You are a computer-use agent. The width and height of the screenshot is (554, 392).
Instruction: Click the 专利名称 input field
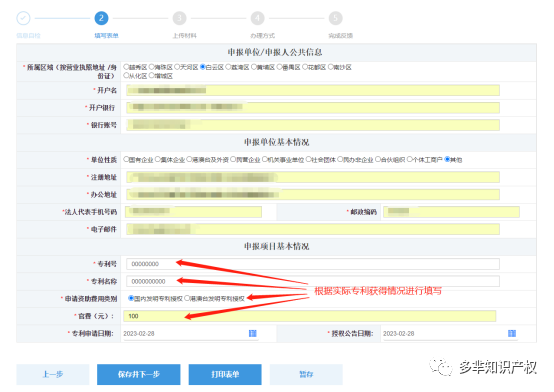click(313, 281)
